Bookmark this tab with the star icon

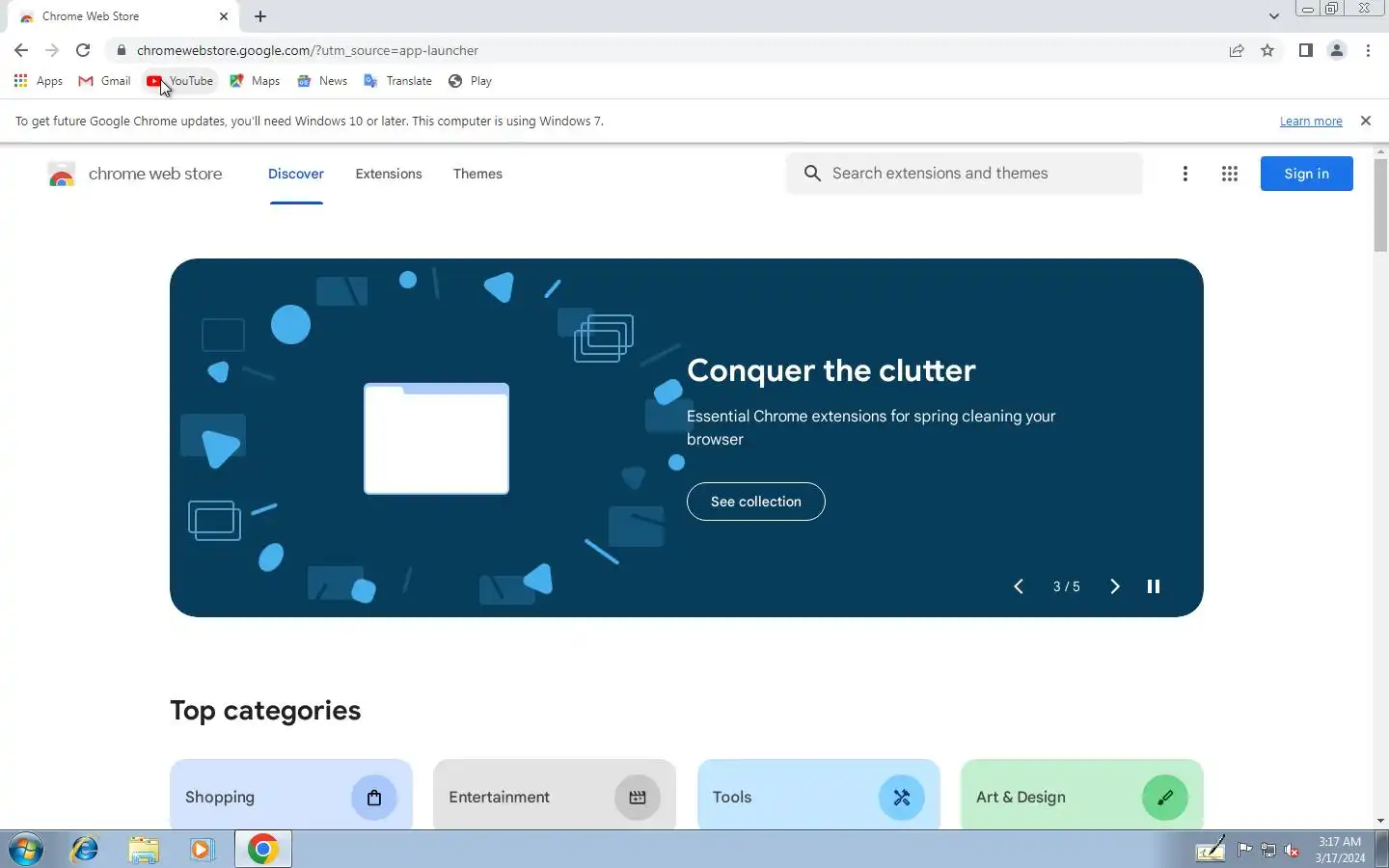1267,50
